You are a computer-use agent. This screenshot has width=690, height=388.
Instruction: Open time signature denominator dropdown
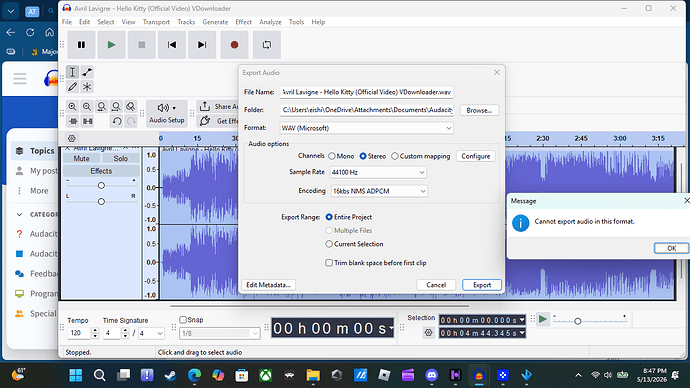(x=151, y=333)
